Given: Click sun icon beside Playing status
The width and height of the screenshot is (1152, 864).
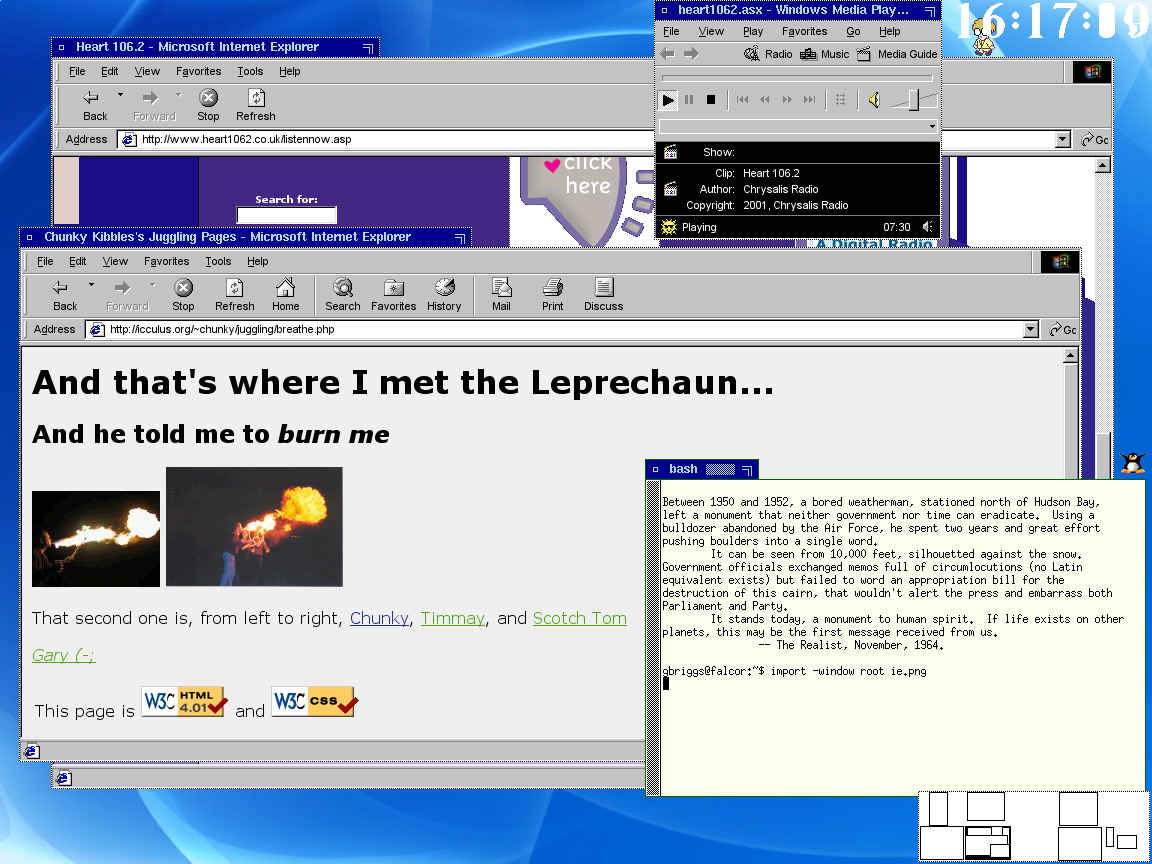Looking at the screenshot, I should coord(669,227).
